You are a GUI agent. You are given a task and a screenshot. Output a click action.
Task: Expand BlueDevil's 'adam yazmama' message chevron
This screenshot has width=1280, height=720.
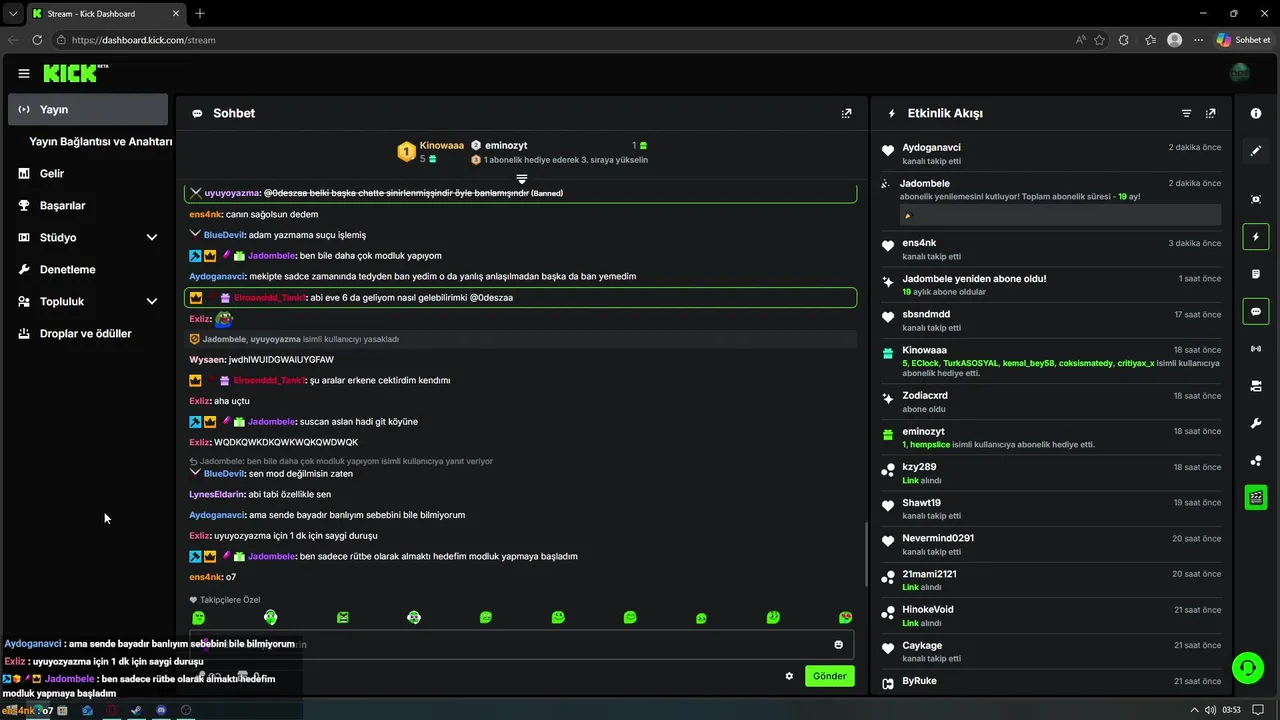pos(195,234)
